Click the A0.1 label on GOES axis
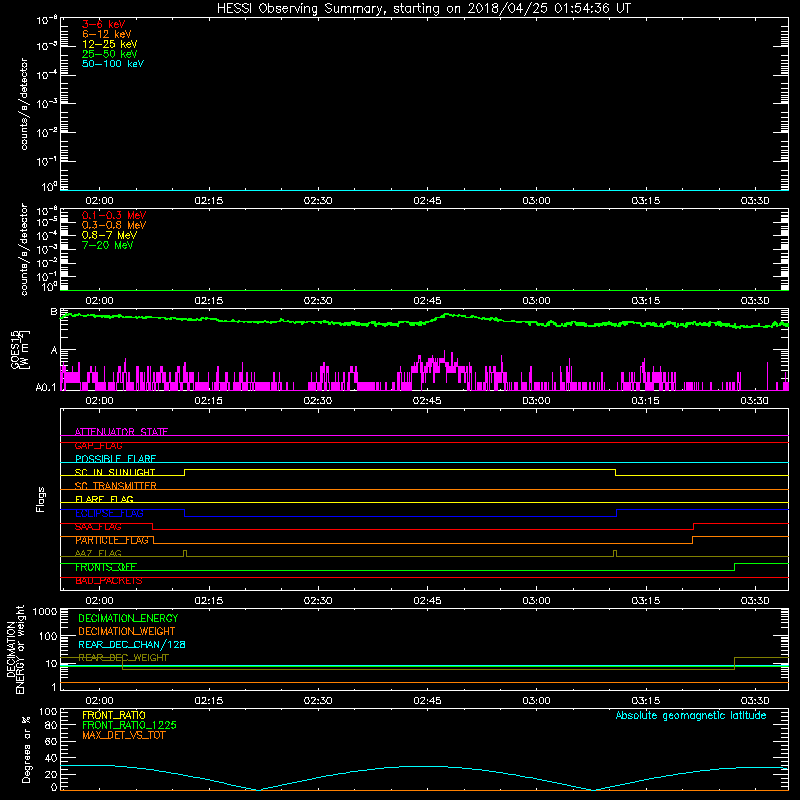The height and width of the screenshot is (800, 800). [x=45, y=387]
